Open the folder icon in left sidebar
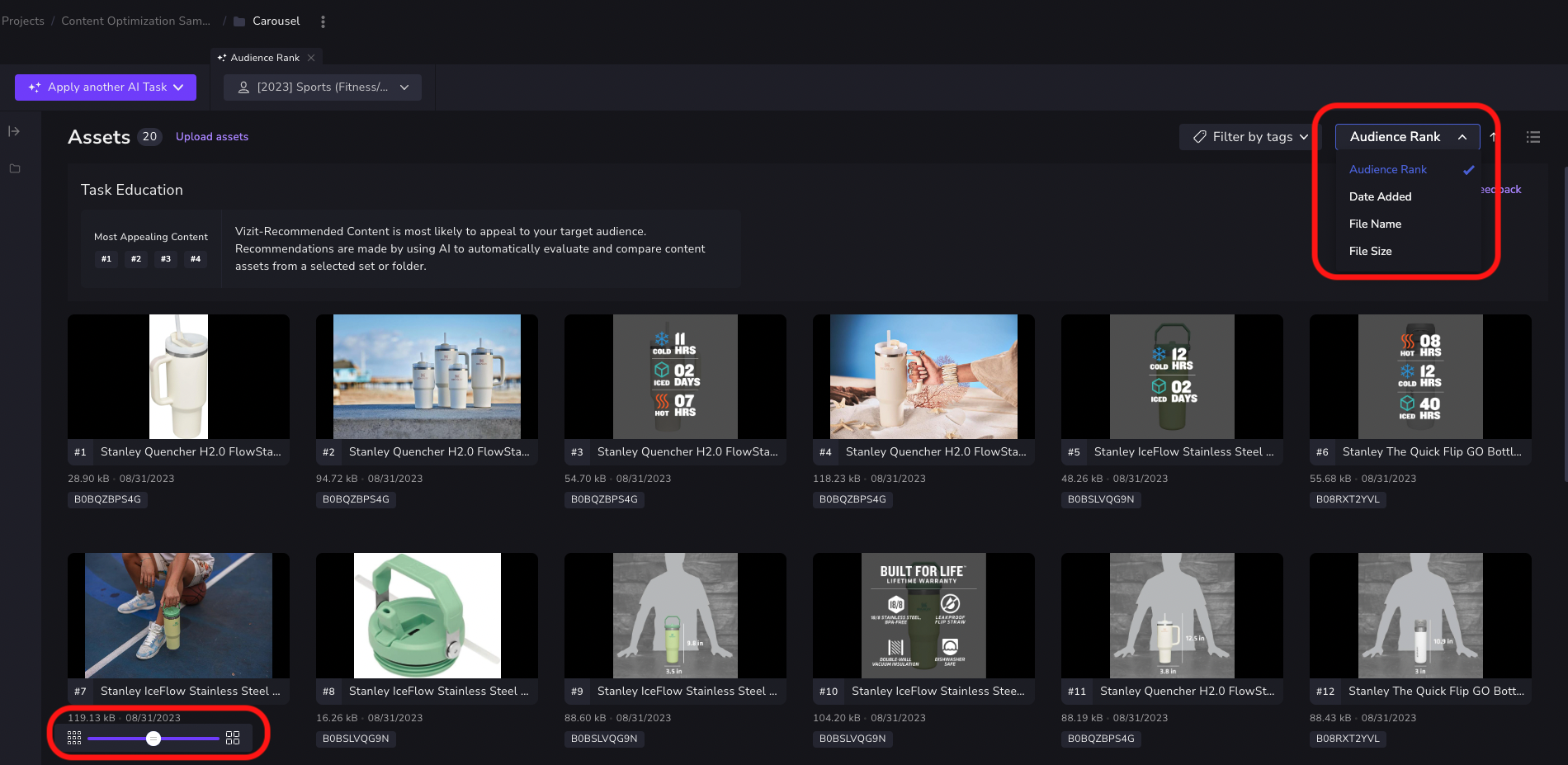 14,168
